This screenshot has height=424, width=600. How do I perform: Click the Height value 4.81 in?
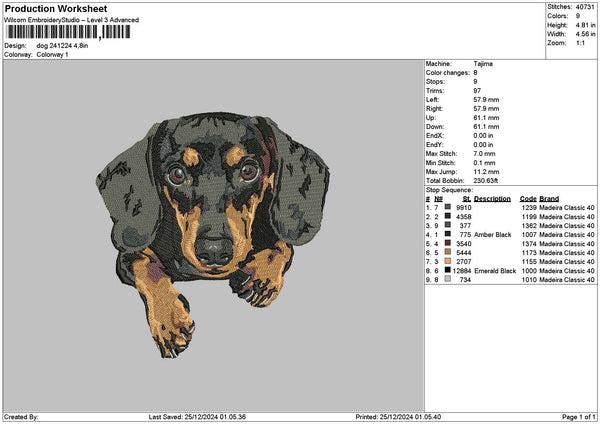[585, 25]
